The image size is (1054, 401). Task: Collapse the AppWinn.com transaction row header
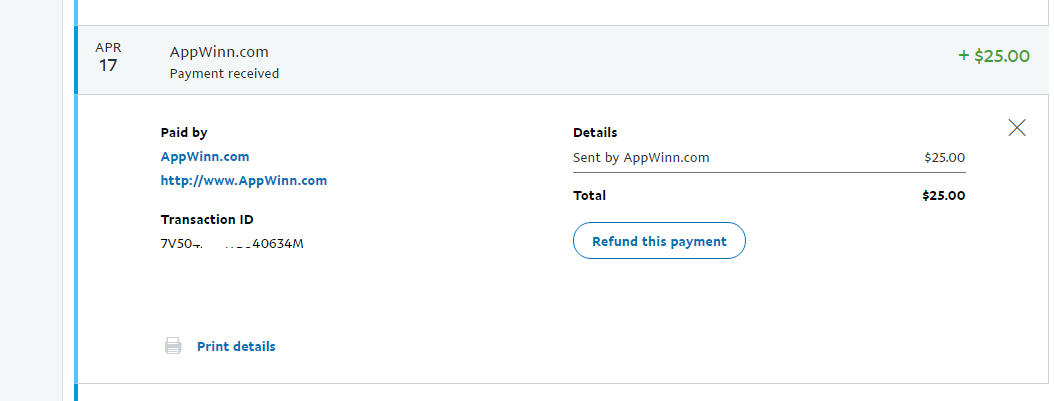[560, 60]
